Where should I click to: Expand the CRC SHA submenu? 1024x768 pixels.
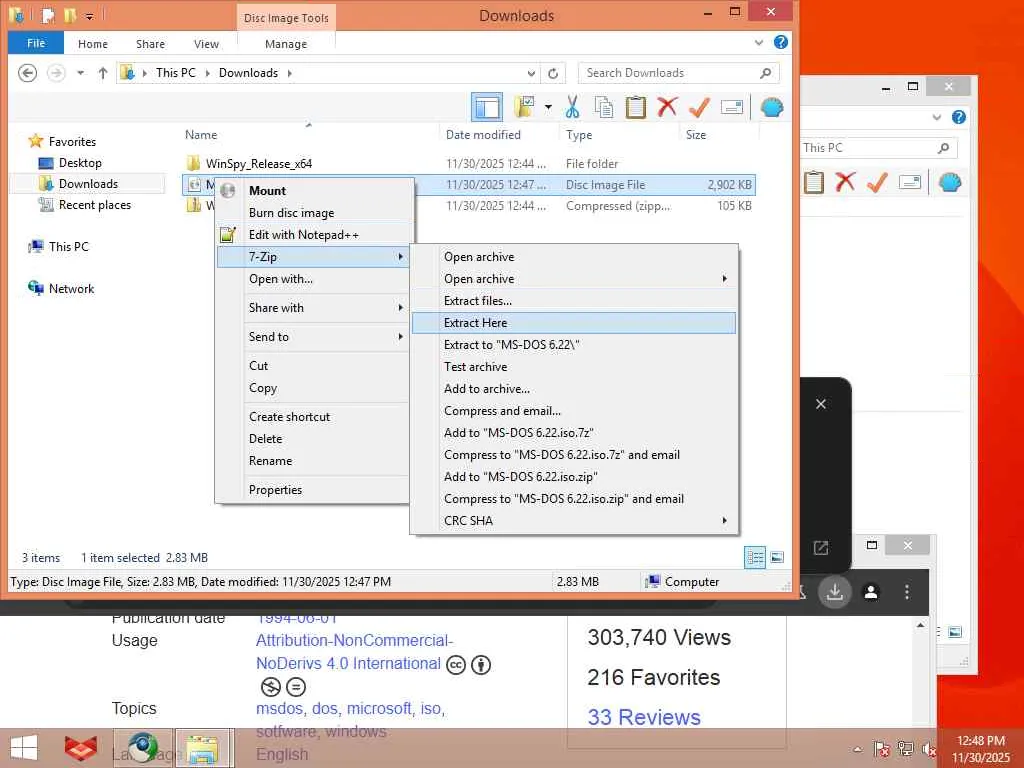(574, 520)
